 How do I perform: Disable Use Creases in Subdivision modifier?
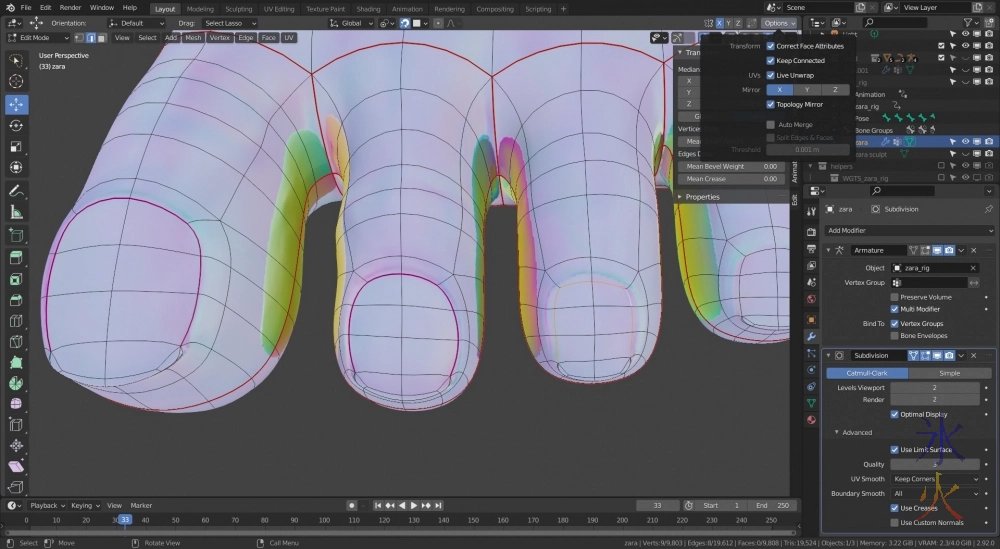click(894, 508)
